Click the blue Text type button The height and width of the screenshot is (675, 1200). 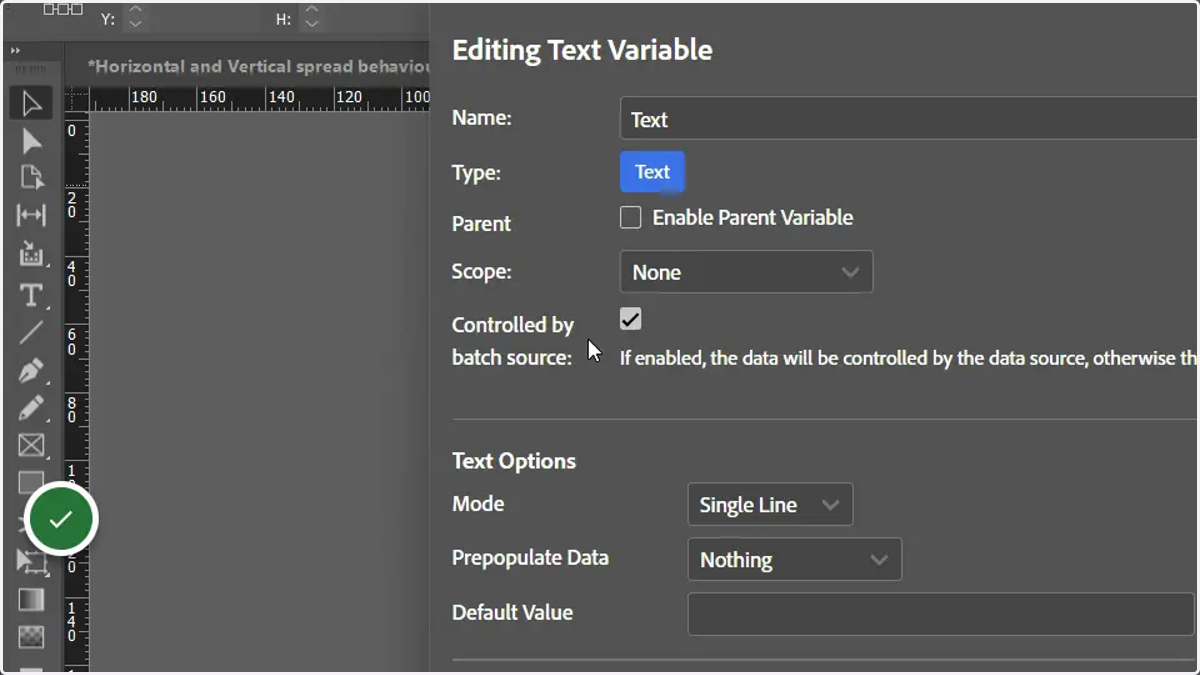coord(652,172)
